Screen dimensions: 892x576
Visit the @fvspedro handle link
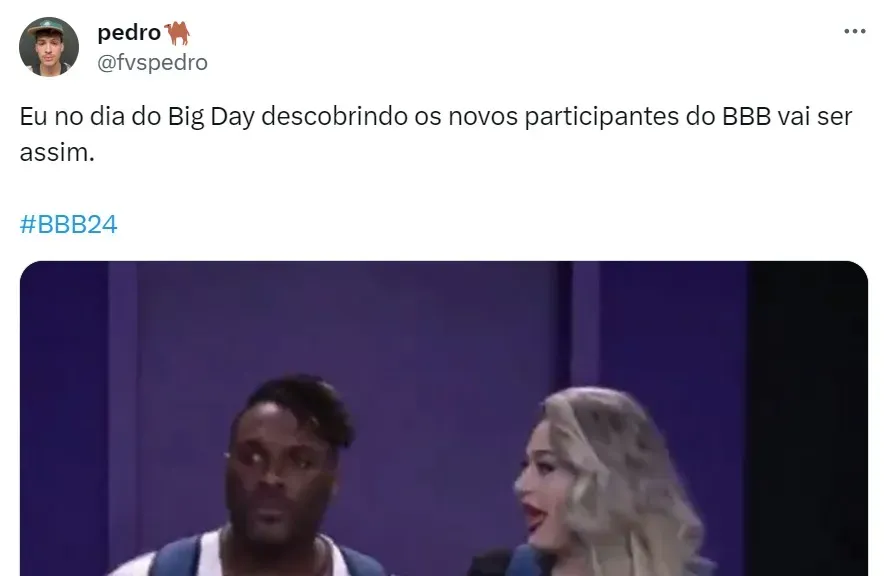(x=152, y=62)
